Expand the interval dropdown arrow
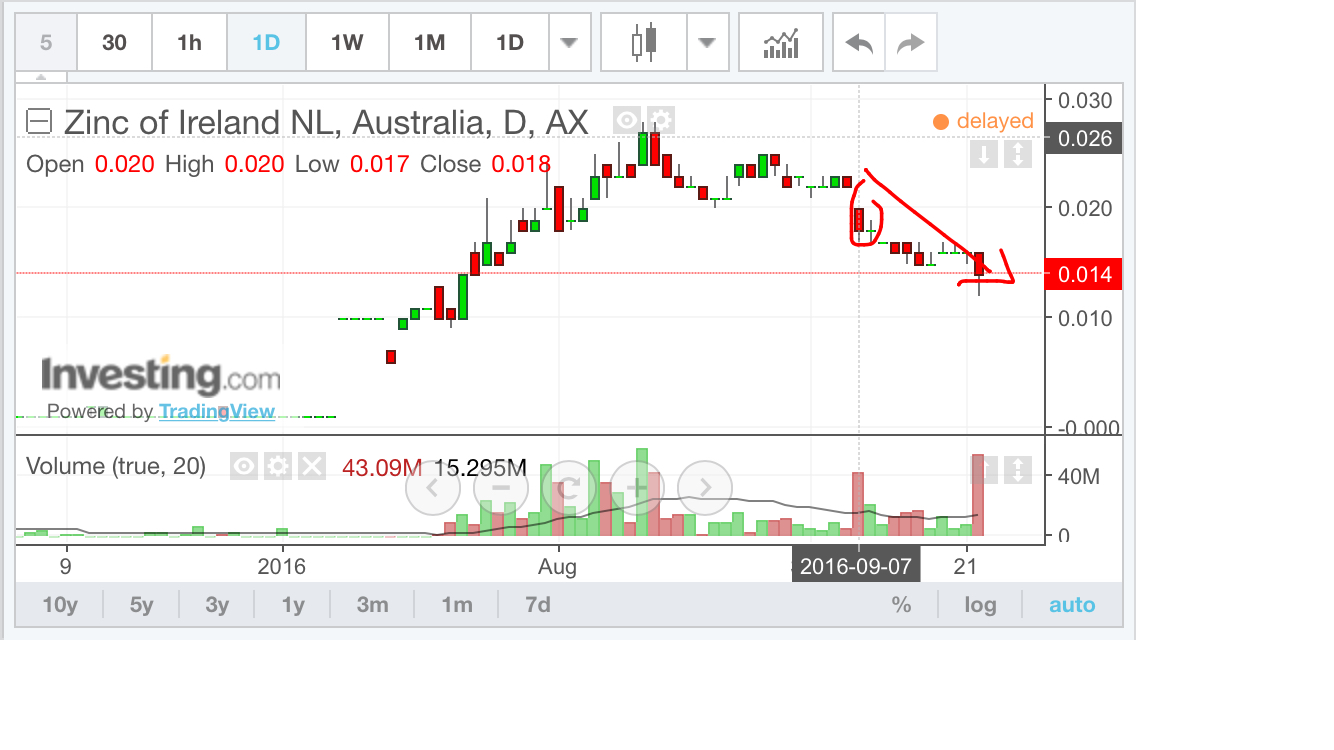The height and width of the screenshot is (750, 1334). 569,43
